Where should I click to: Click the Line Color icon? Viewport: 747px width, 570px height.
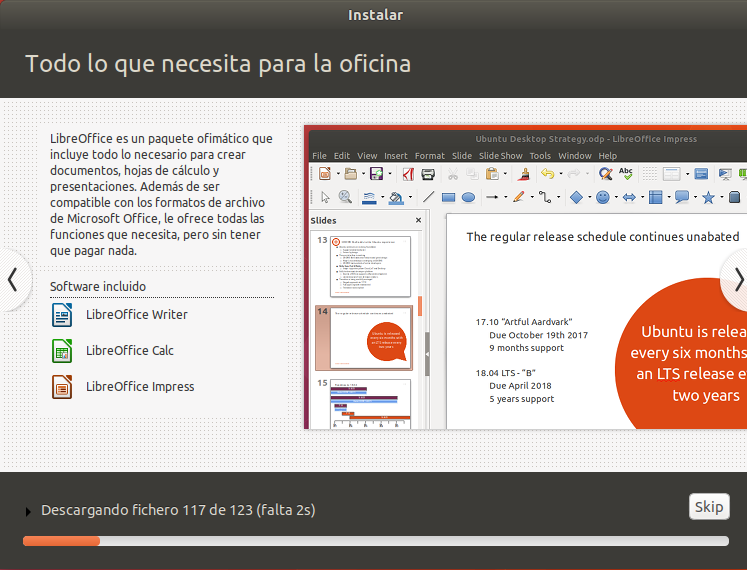(369, 198)
